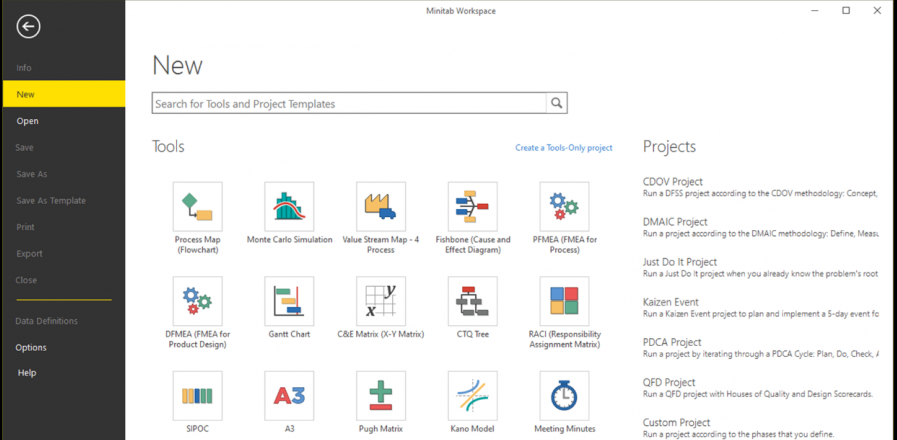
Task: Open the C&E Matrix (X-Y Matrix) tool
Action: pyautogui.click(x=381, y=301)
